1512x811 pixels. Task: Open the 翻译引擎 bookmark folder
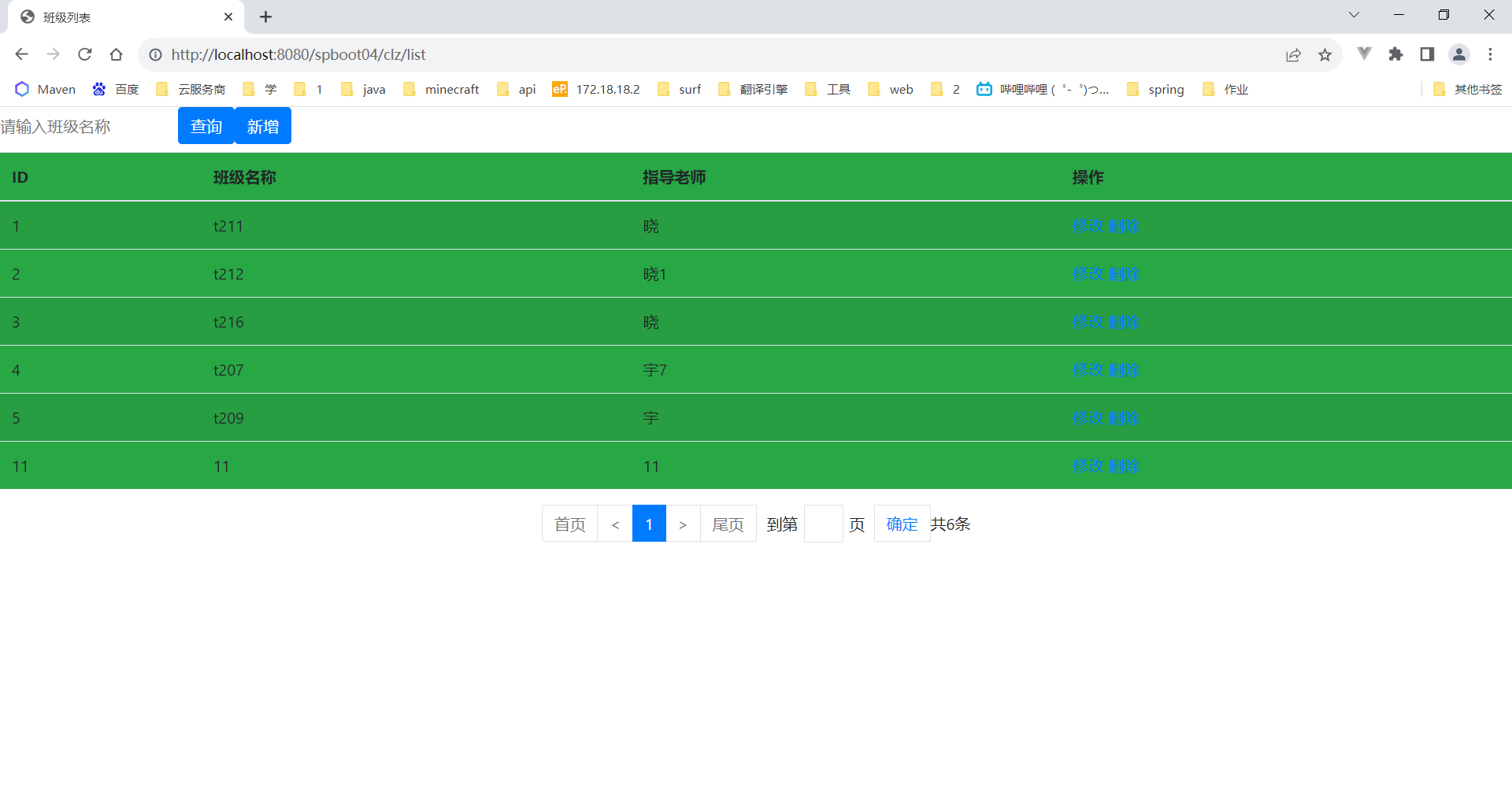click(x=753, y=89)
